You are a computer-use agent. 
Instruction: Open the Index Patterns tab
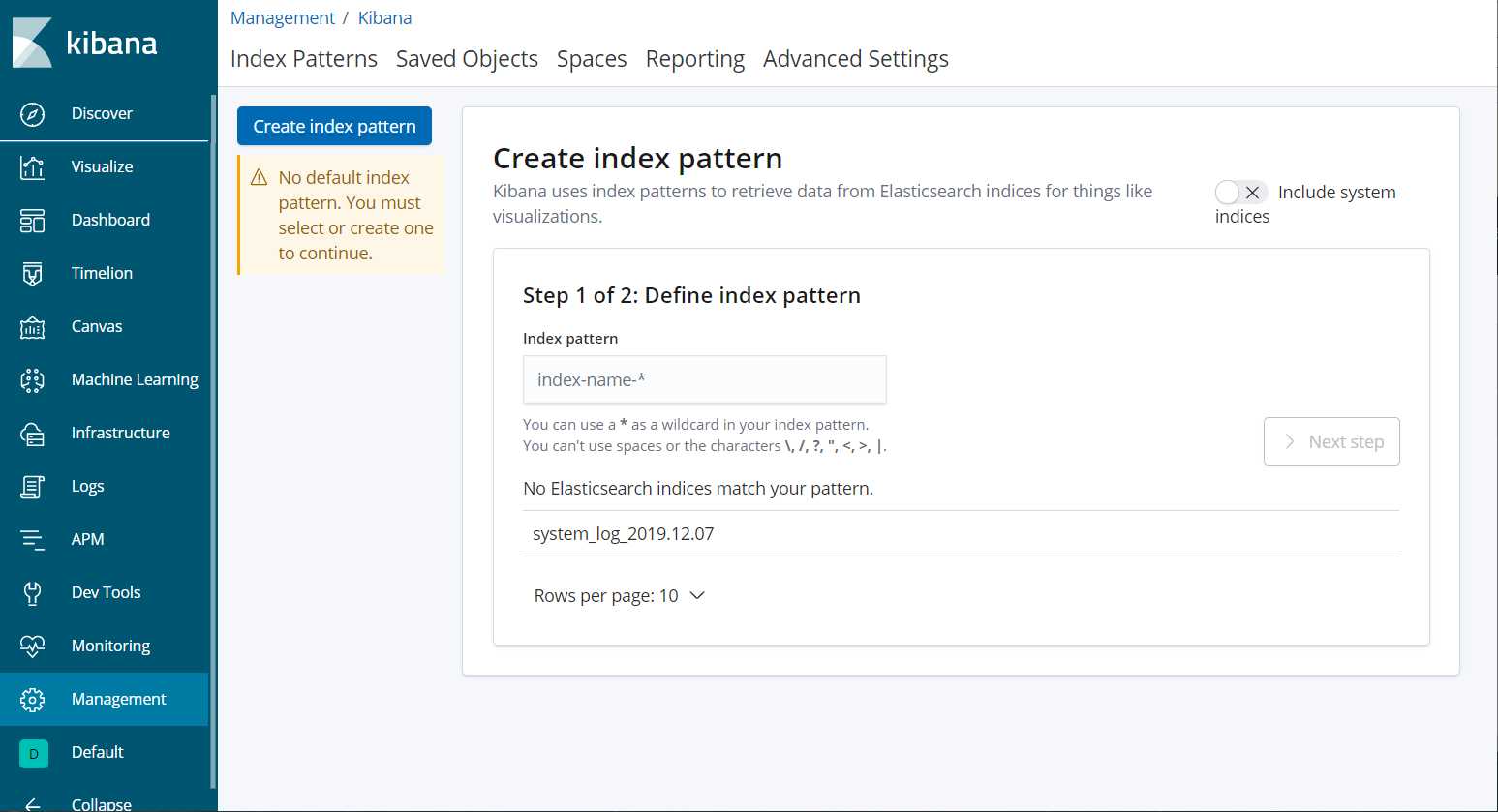point(304,59)
